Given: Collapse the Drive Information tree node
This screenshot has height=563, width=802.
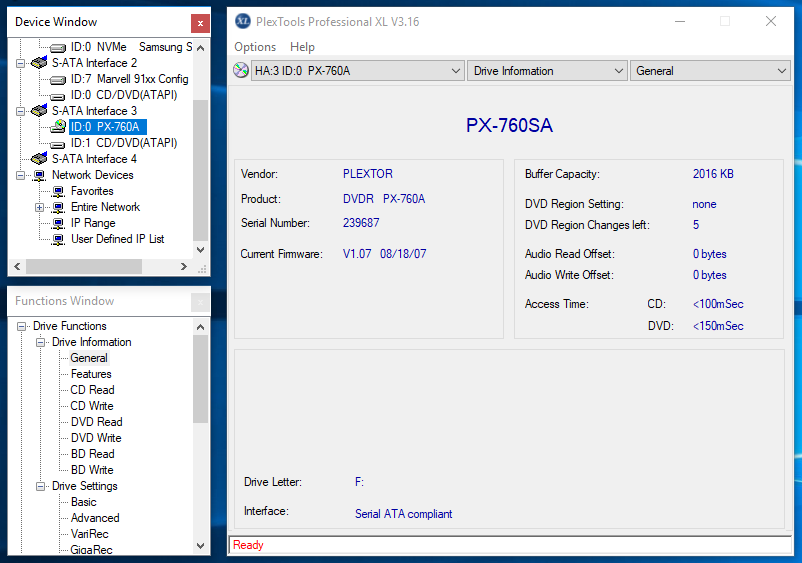Looking at the screenshot, I should 40,342.
